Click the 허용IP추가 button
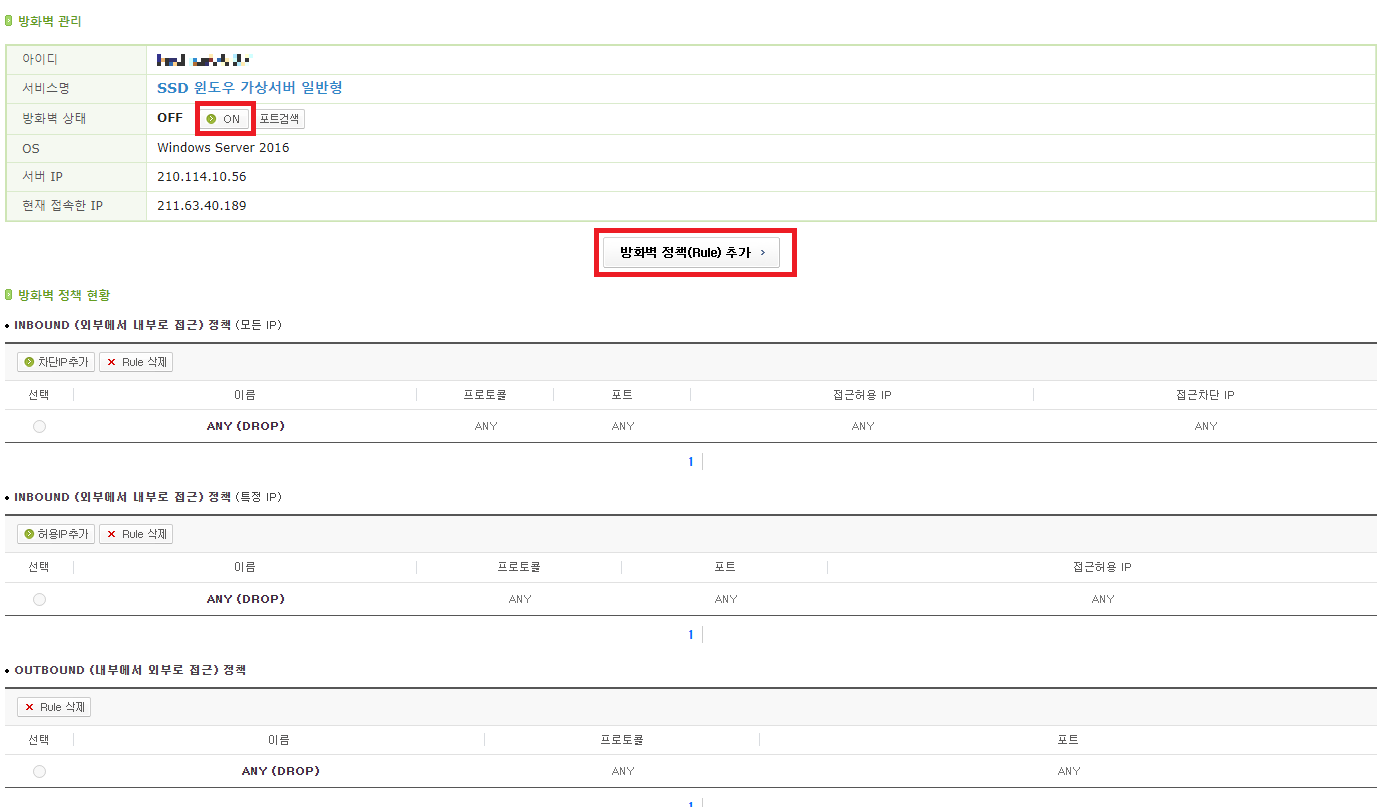Screen dimensions: 1385x807 [56, 534]
